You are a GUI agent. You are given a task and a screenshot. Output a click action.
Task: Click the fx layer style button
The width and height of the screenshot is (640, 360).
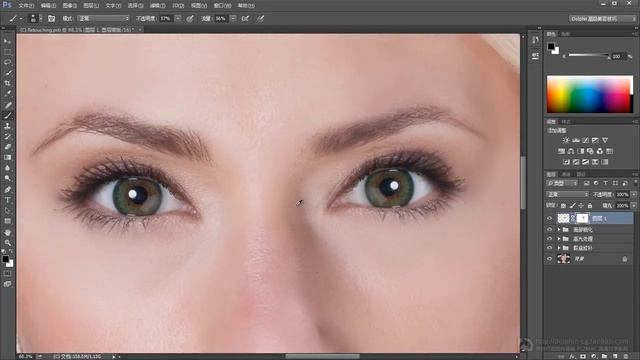tap(572, 356)
